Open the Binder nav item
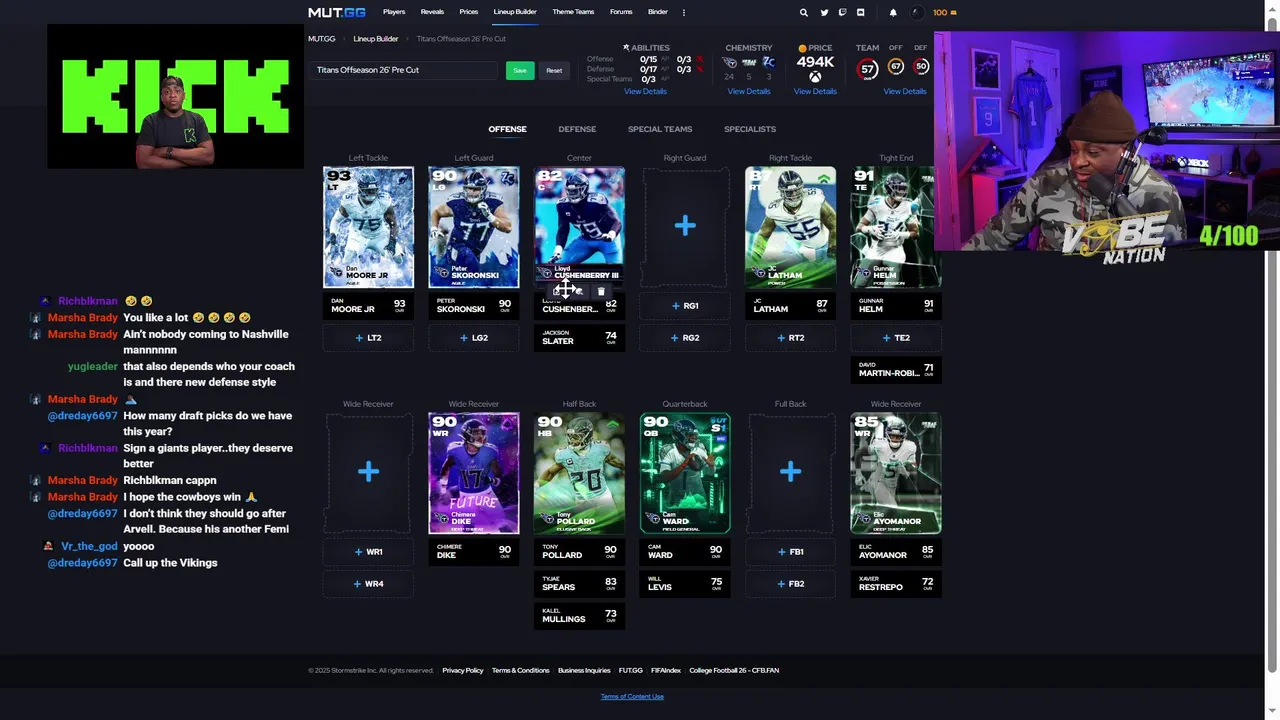This screenshot has height=720, width=1280. coord(657,12)
